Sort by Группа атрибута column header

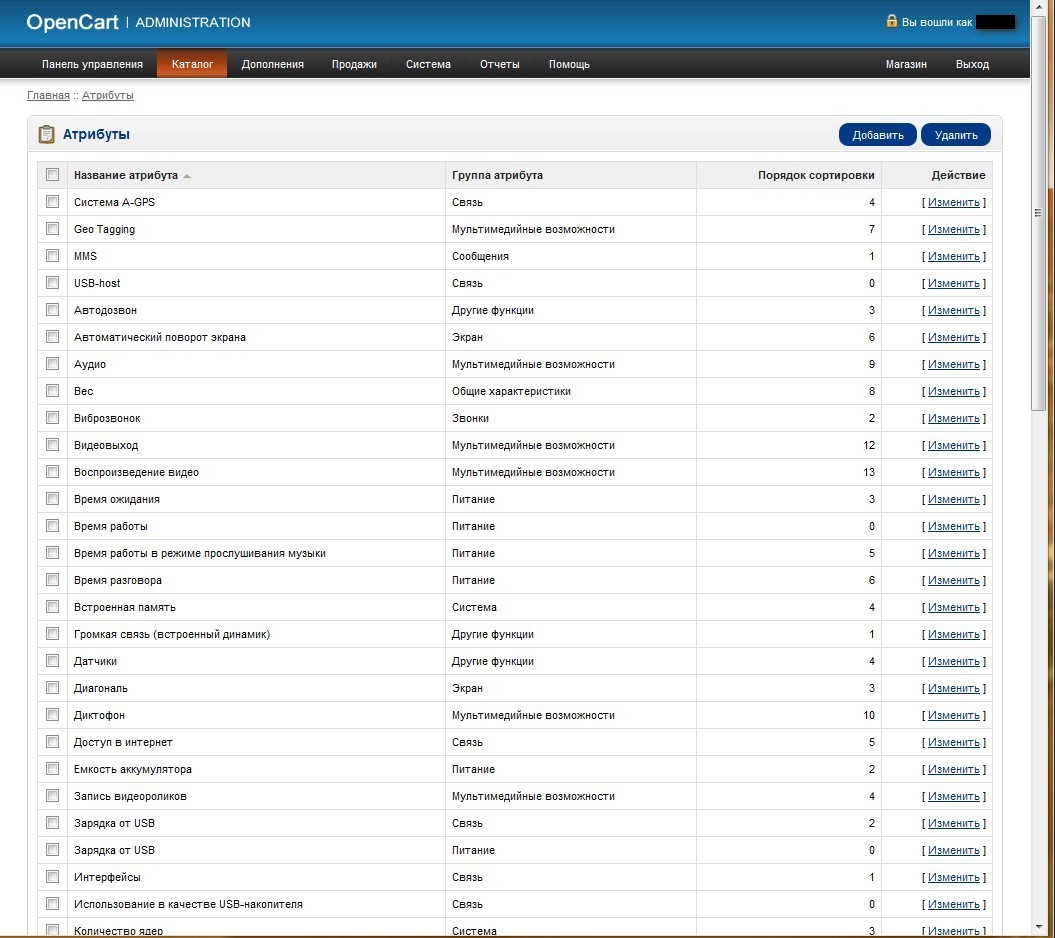(x=497, y=175)
